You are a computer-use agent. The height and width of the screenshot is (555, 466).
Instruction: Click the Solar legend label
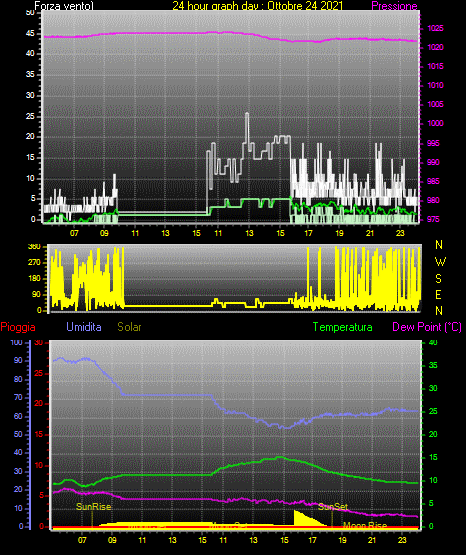click(129, 327)
